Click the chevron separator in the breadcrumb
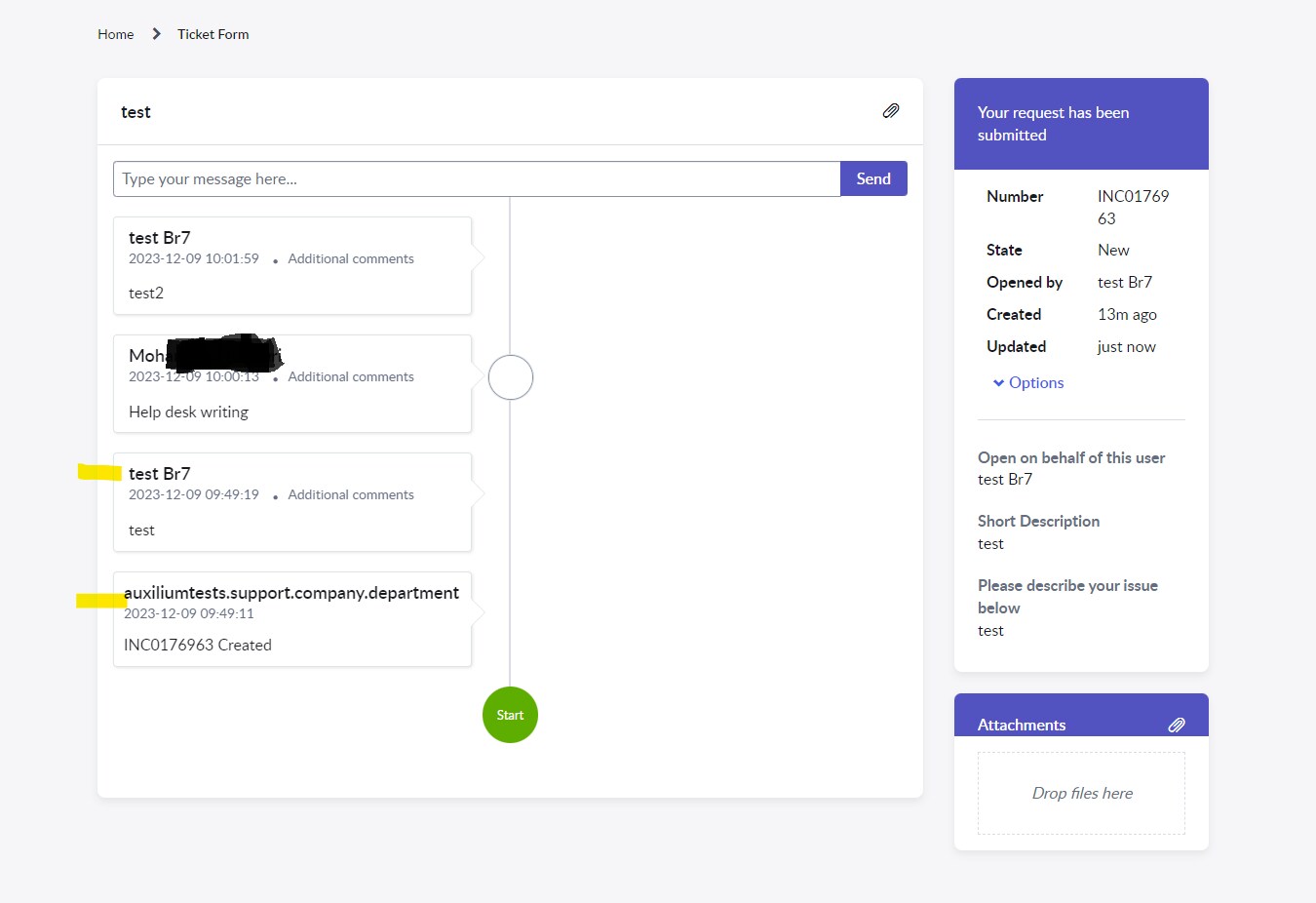 click(x=156, y=33)
